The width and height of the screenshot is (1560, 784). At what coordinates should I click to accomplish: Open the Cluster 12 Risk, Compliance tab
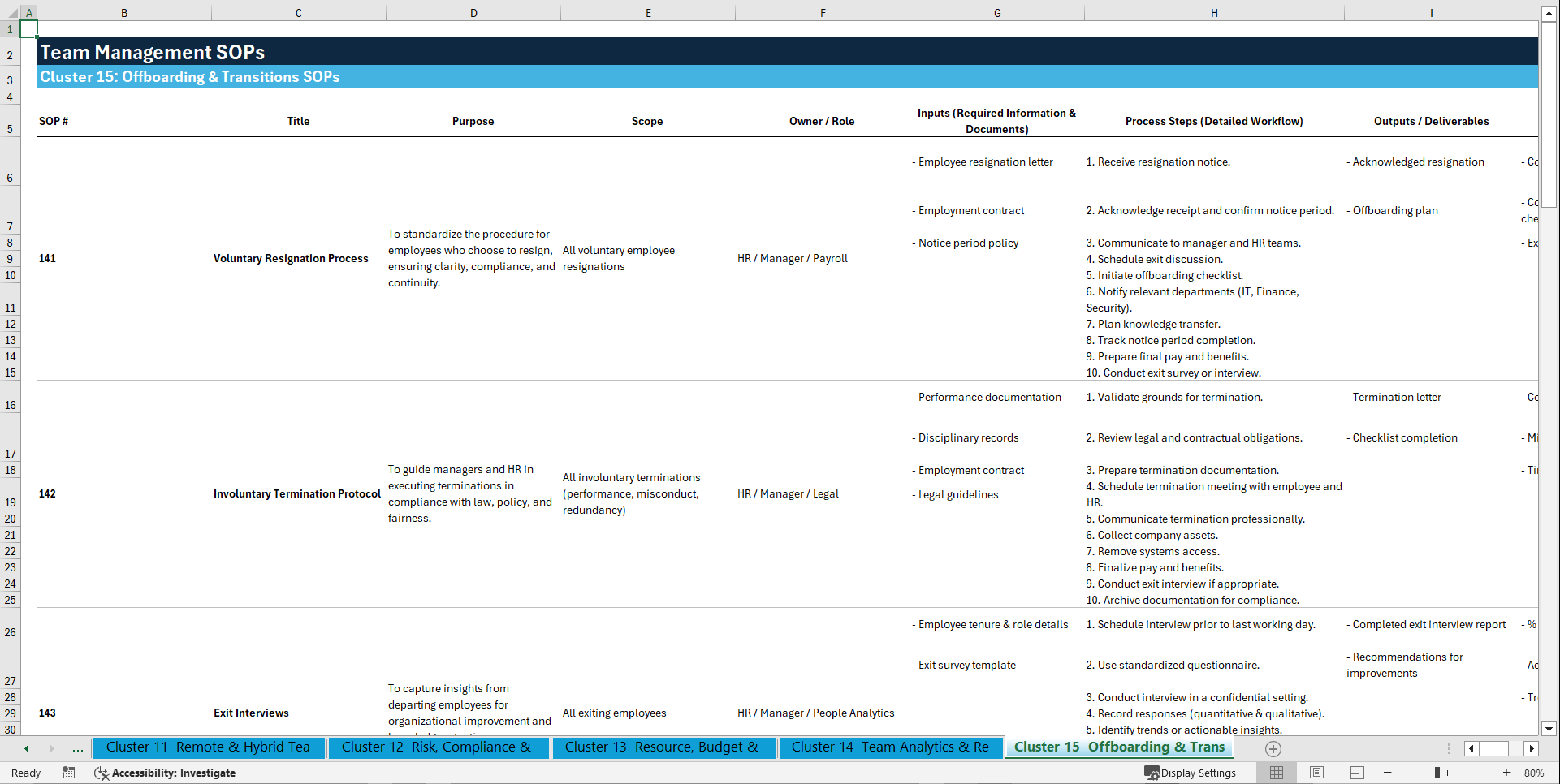coord(438,747)
